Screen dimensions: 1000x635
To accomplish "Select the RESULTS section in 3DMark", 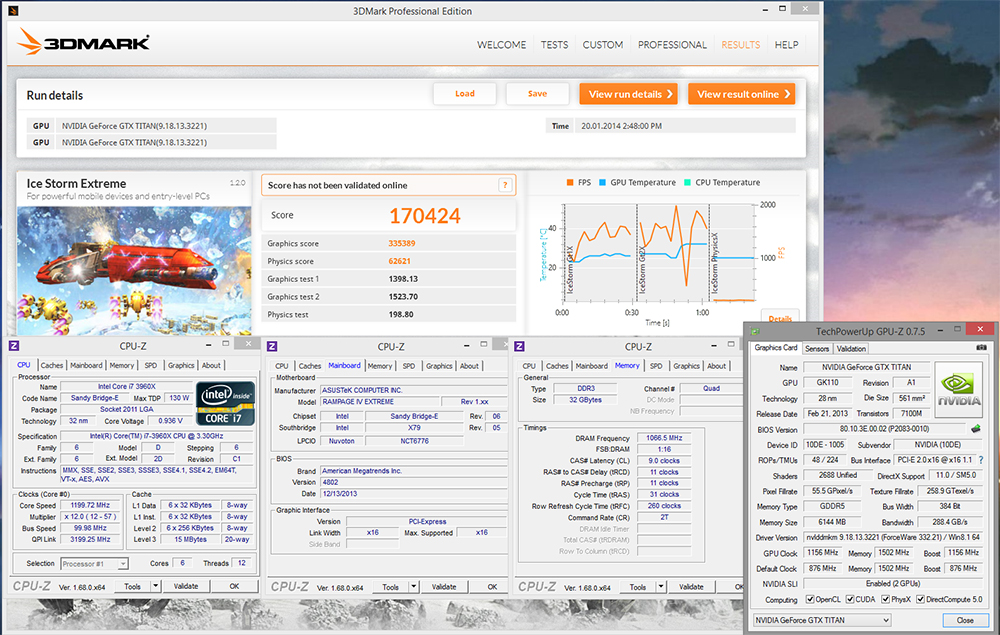I will pyautogui.click(x=740, y=45).
